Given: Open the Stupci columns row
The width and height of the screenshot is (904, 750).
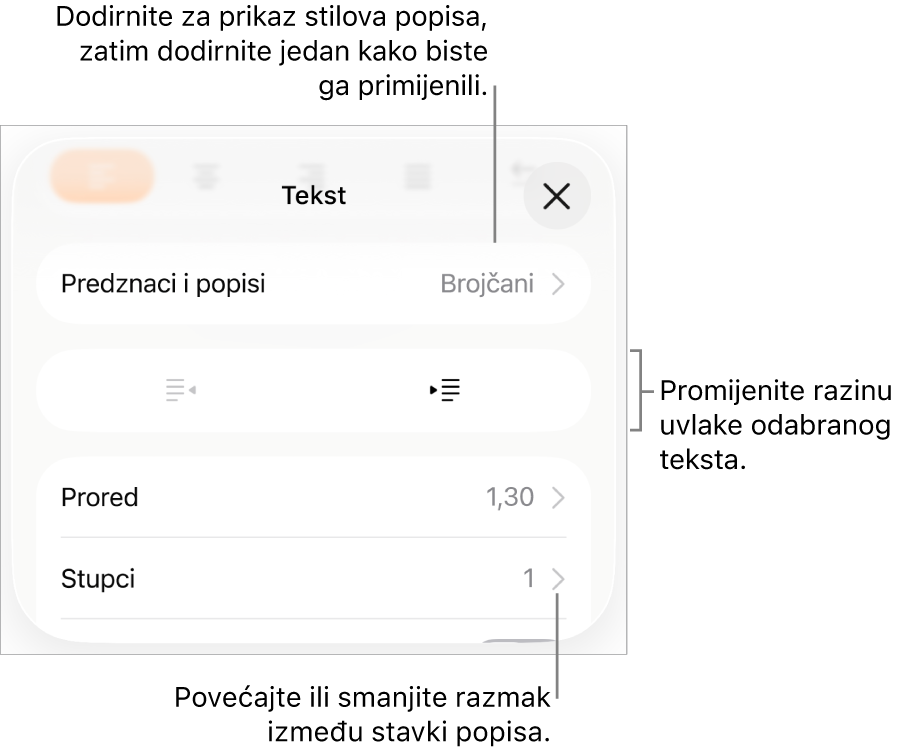Looking at the screenshot, I should (x=314, y=579).
